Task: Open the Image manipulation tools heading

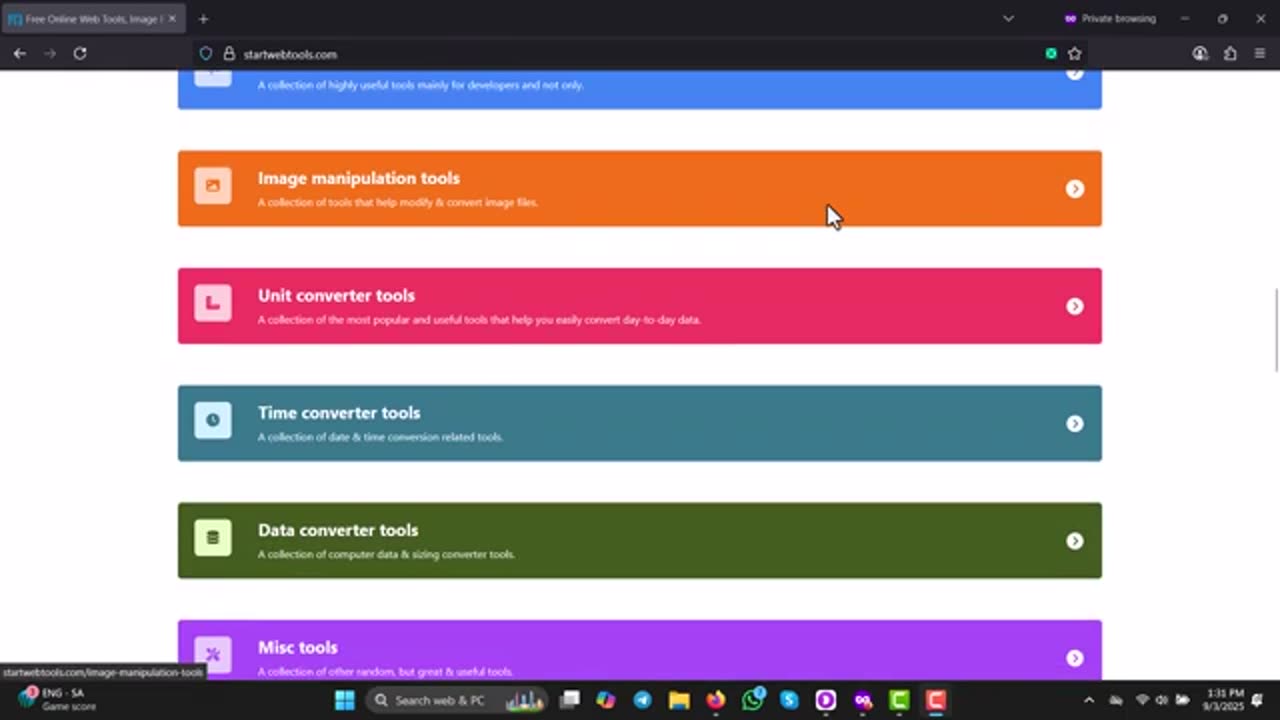Action: [x=359, y=178]
